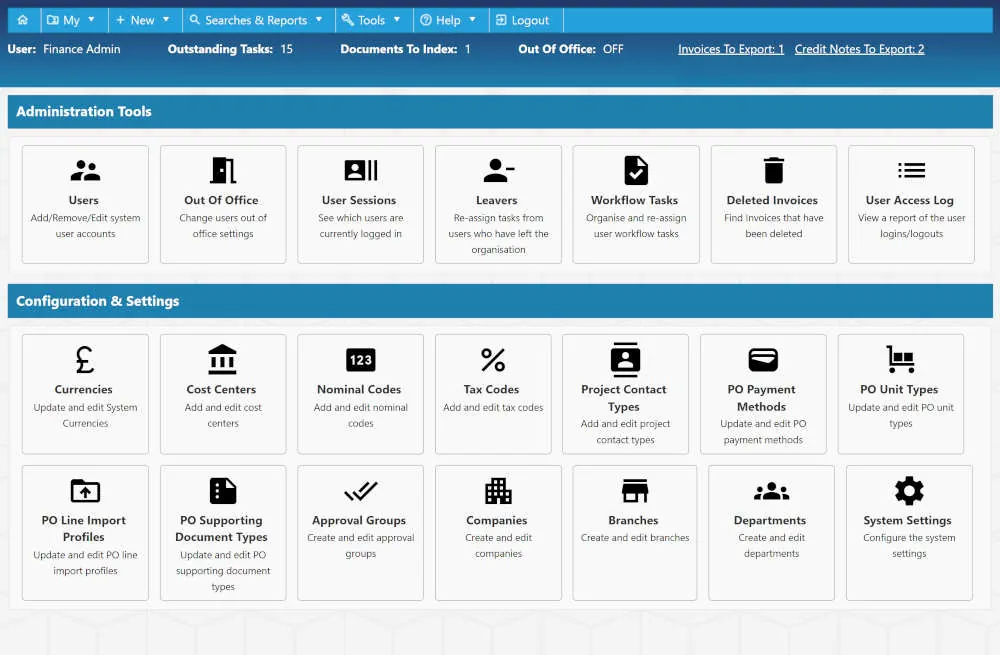Click the Administration Tools section header

pos(500,112)
